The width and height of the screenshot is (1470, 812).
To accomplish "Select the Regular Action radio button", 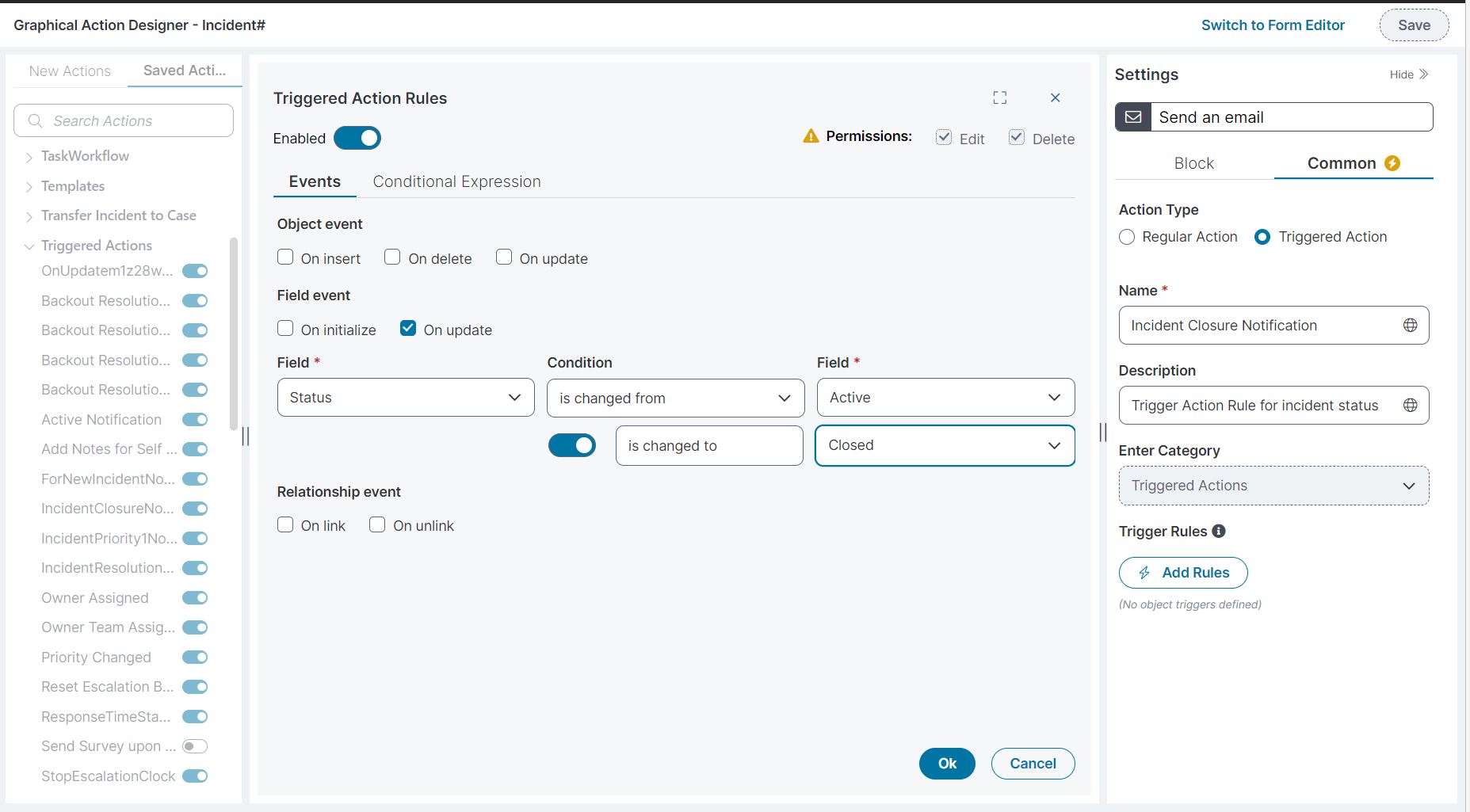I will pos(1127,236).
